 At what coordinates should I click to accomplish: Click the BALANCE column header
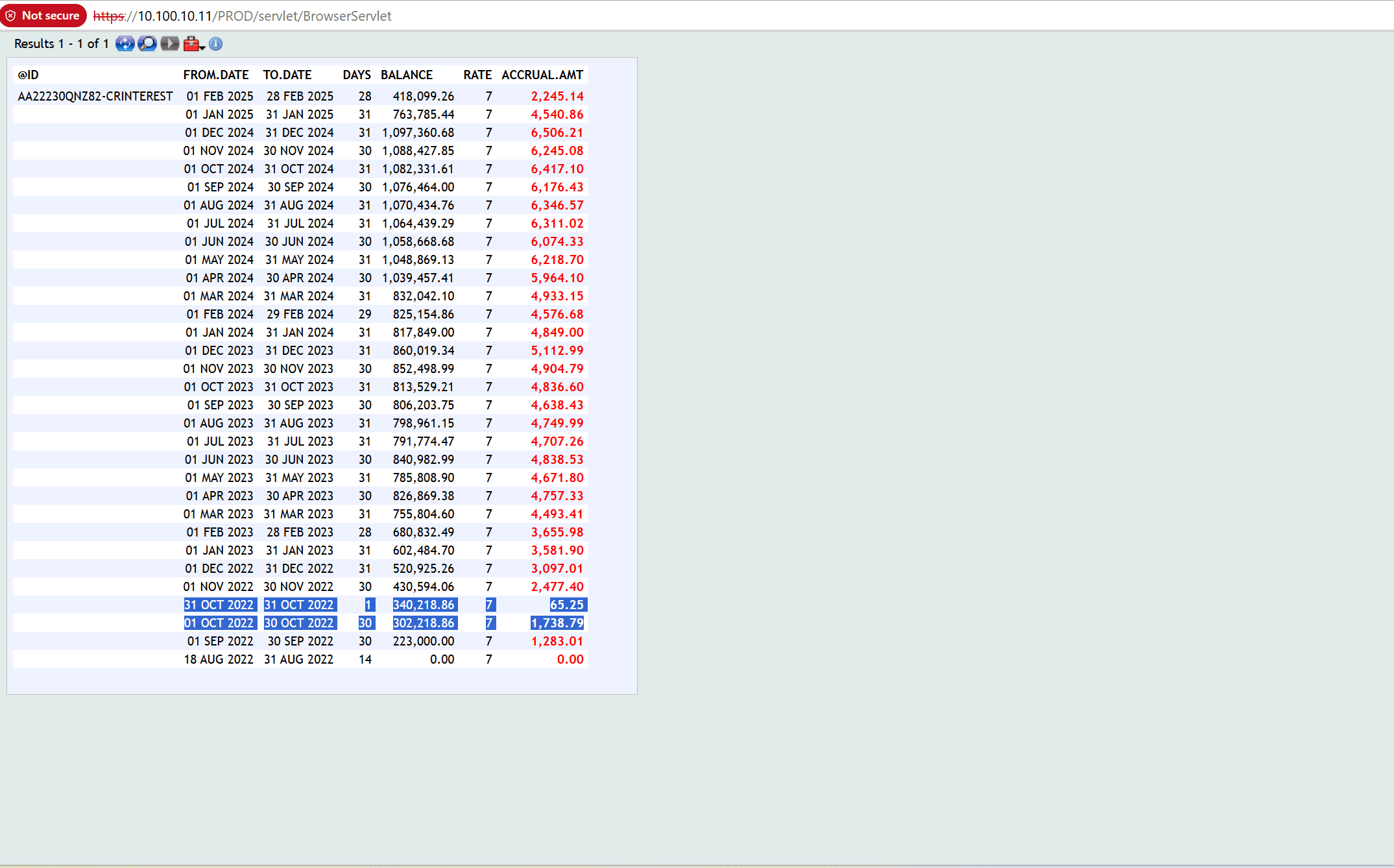[x=406, y=75]
